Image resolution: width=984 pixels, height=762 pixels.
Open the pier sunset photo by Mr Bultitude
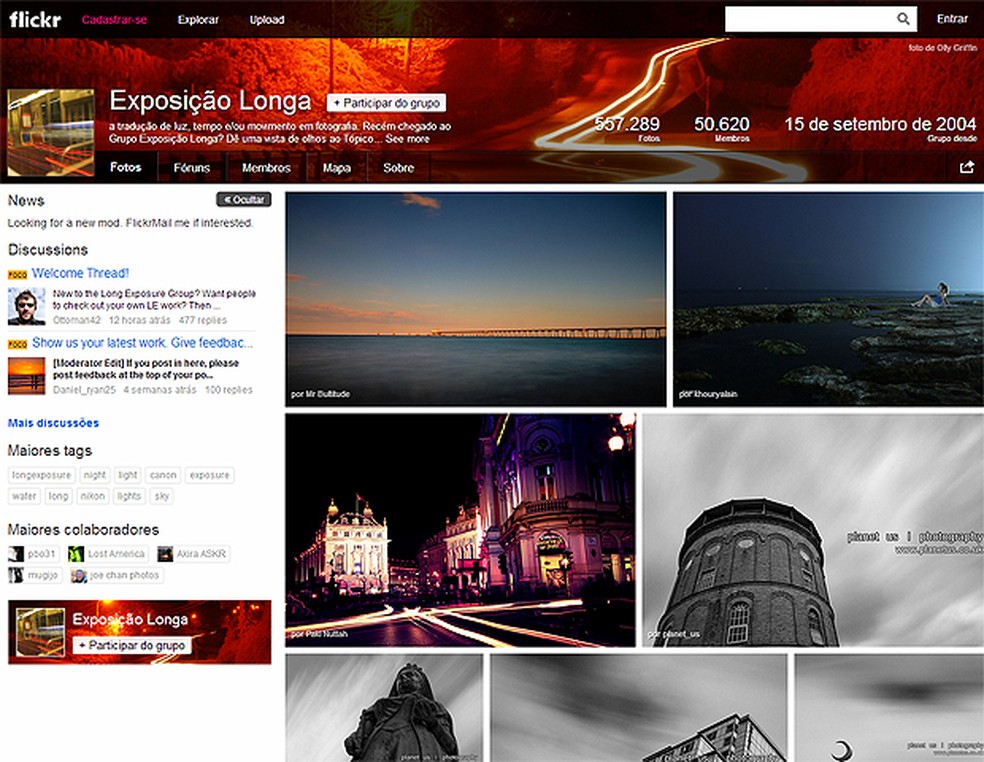coord(475,299)
